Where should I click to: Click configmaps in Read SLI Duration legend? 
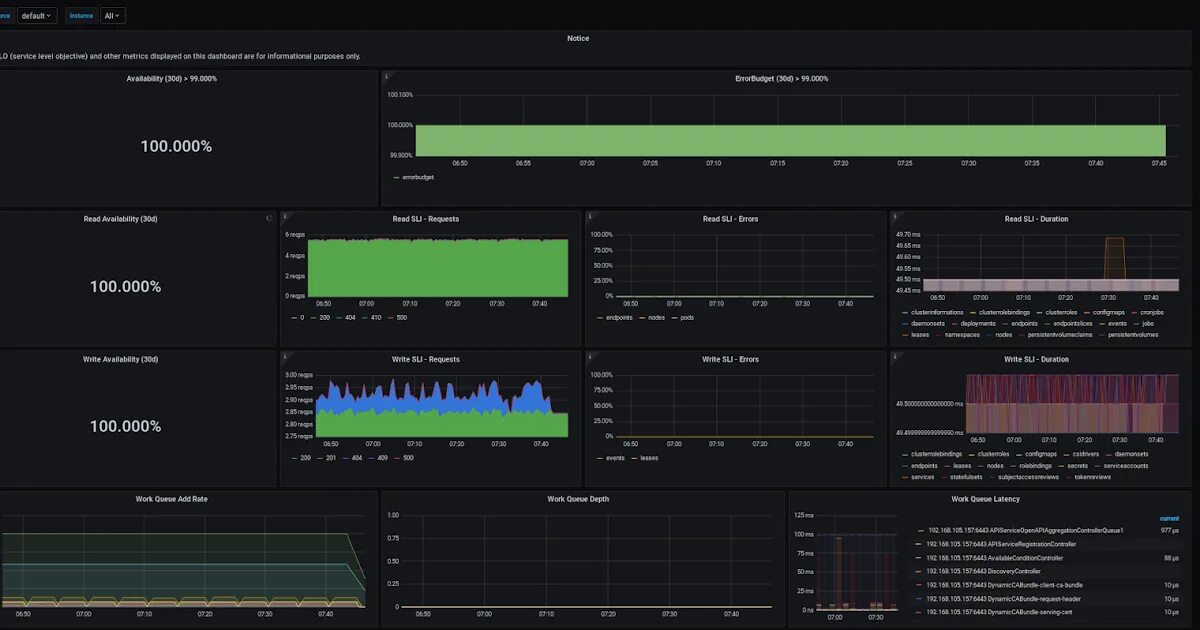1110,312
